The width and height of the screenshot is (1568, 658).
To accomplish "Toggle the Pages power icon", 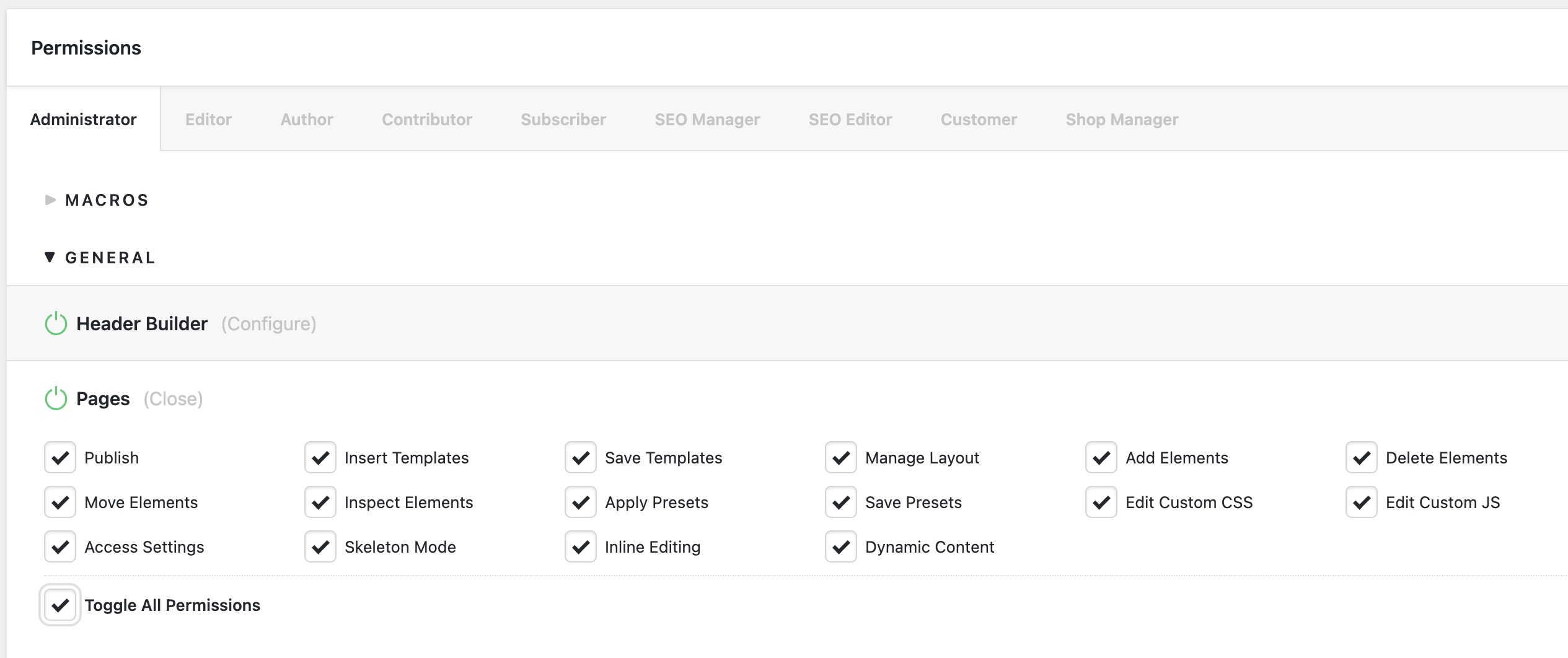I will [x=56, y=398].
